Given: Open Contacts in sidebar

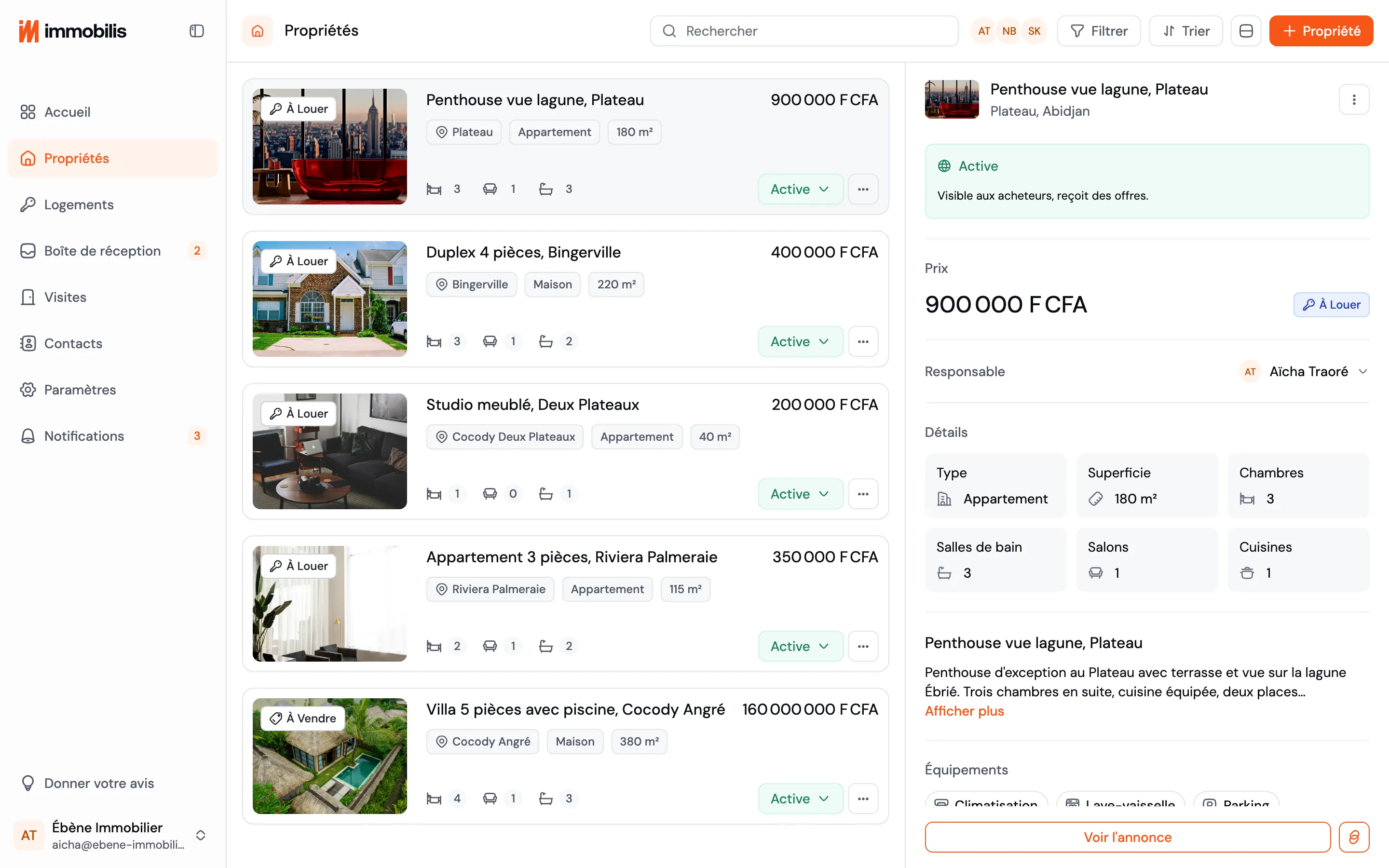Looking at the screenshot, I should (x=112, y=343).
